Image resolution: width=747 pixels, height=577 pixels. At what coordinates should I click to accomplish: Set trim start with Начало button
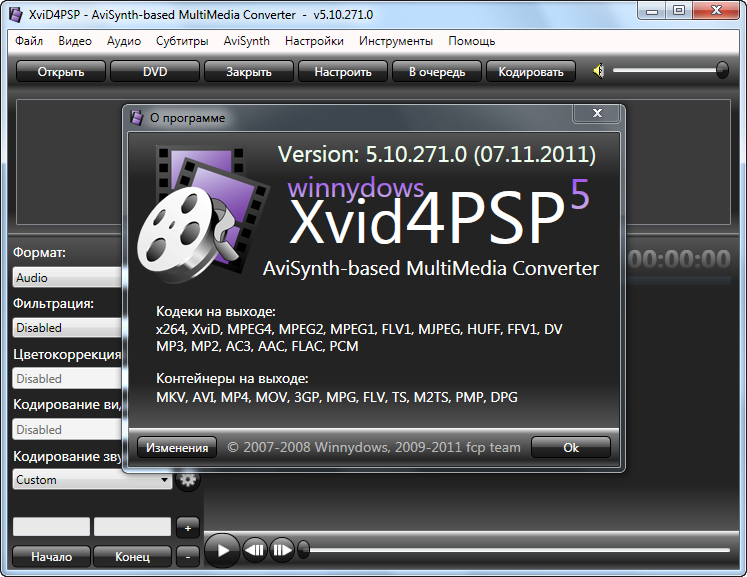pyautogui.click(x=51, y=557)
